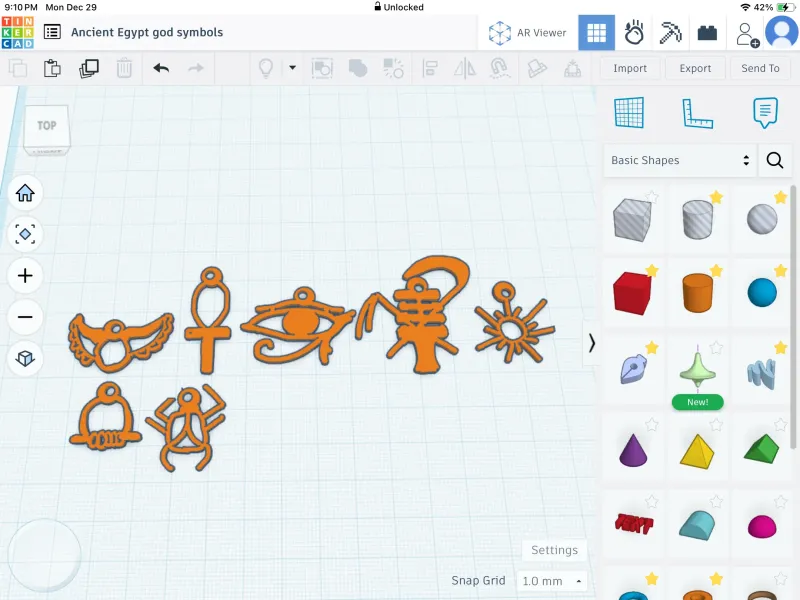Pick the blue Sphere shape
Screen dimensions: 800x600
coord(762,293)
